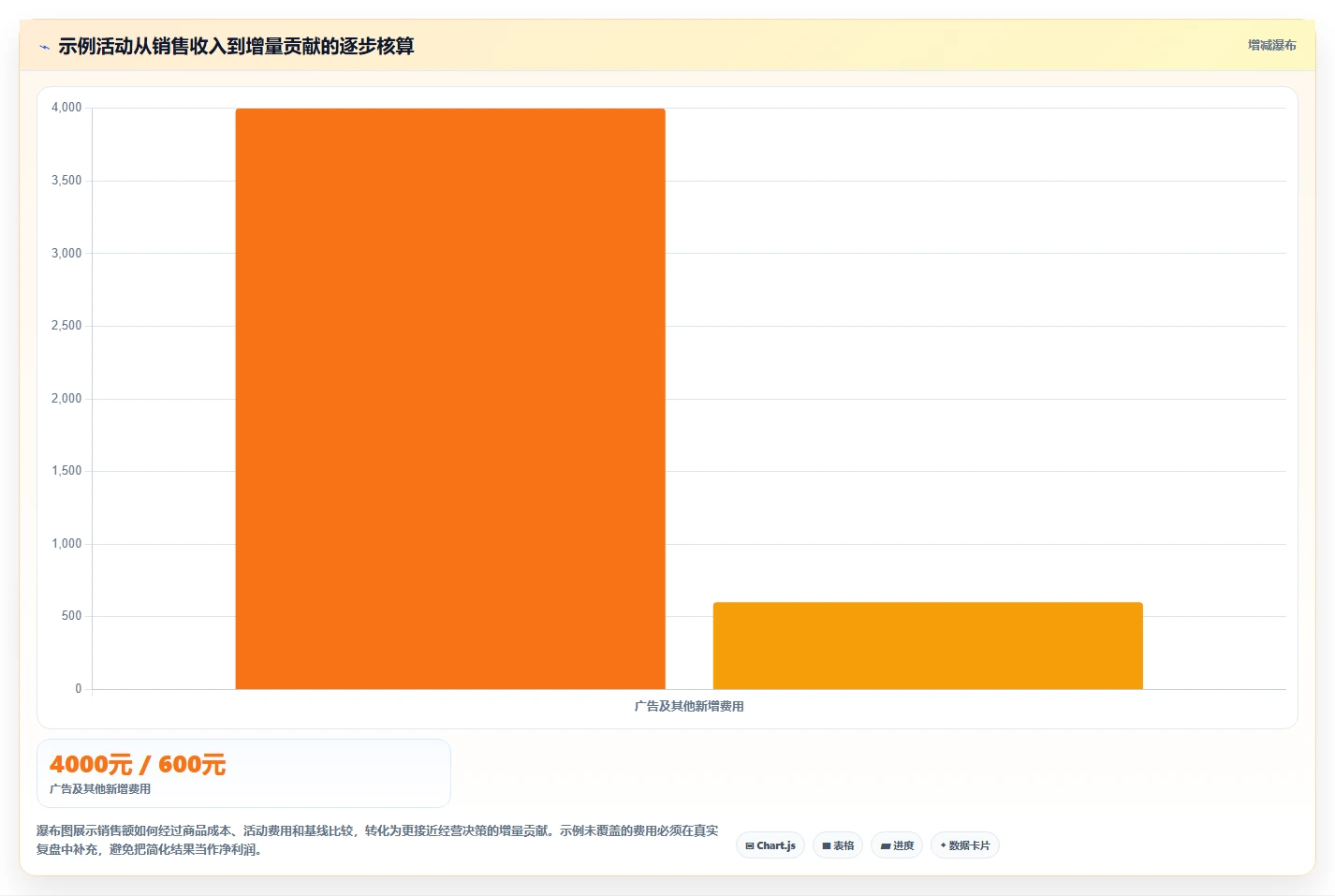Click the icon beside the chart title

point(44,47)
